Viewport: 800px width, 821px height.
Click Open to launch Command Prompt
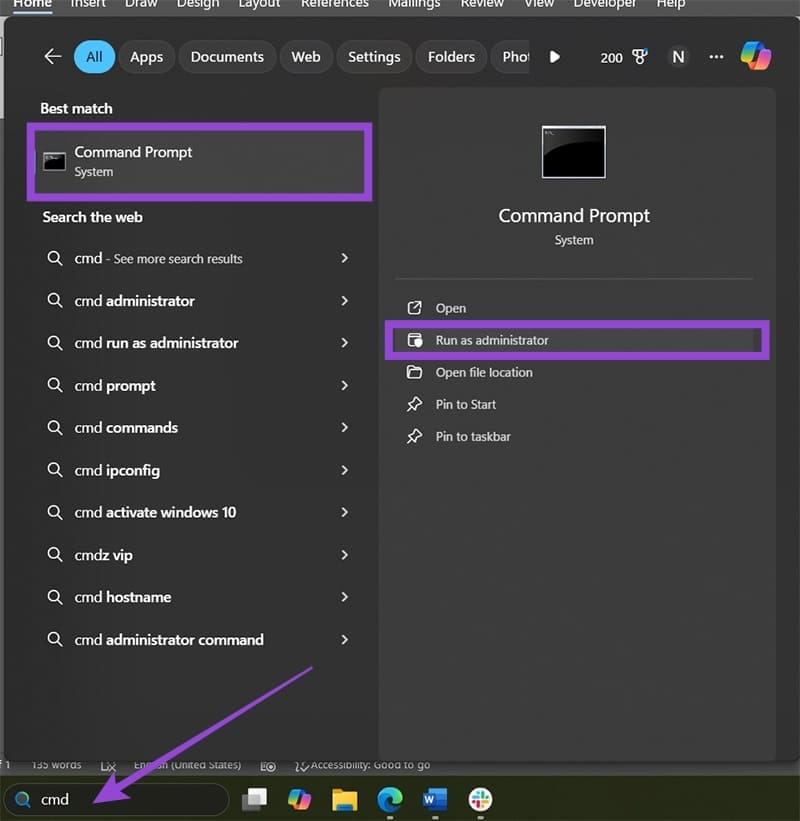(451, 308)
